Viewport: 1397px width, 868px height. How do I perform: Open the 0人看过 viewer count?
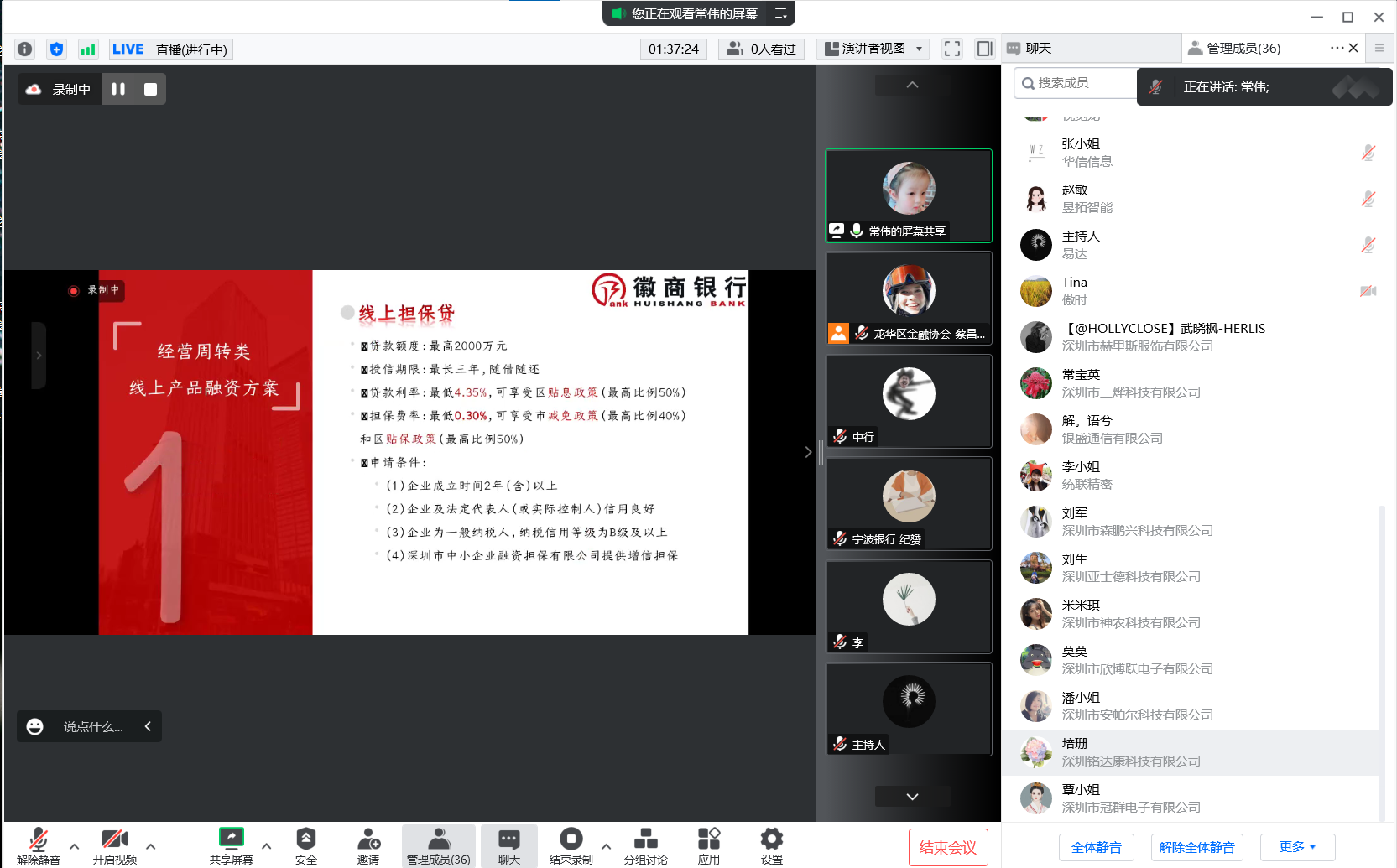[761, 49]
